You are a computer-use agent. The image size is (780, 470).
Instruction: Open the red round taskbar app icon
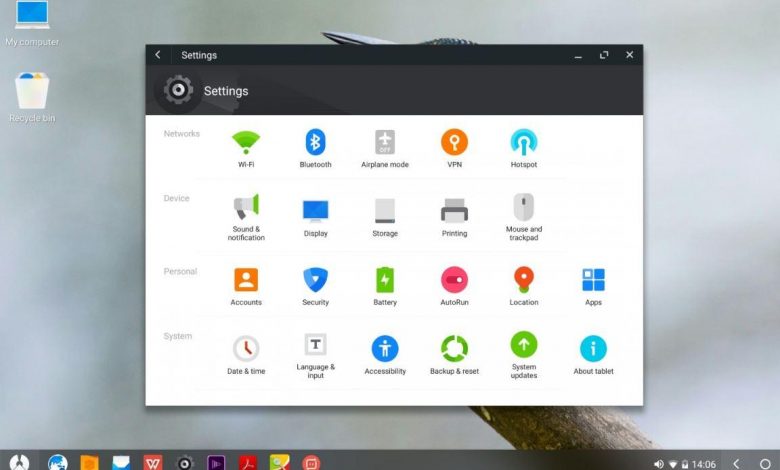311,463
